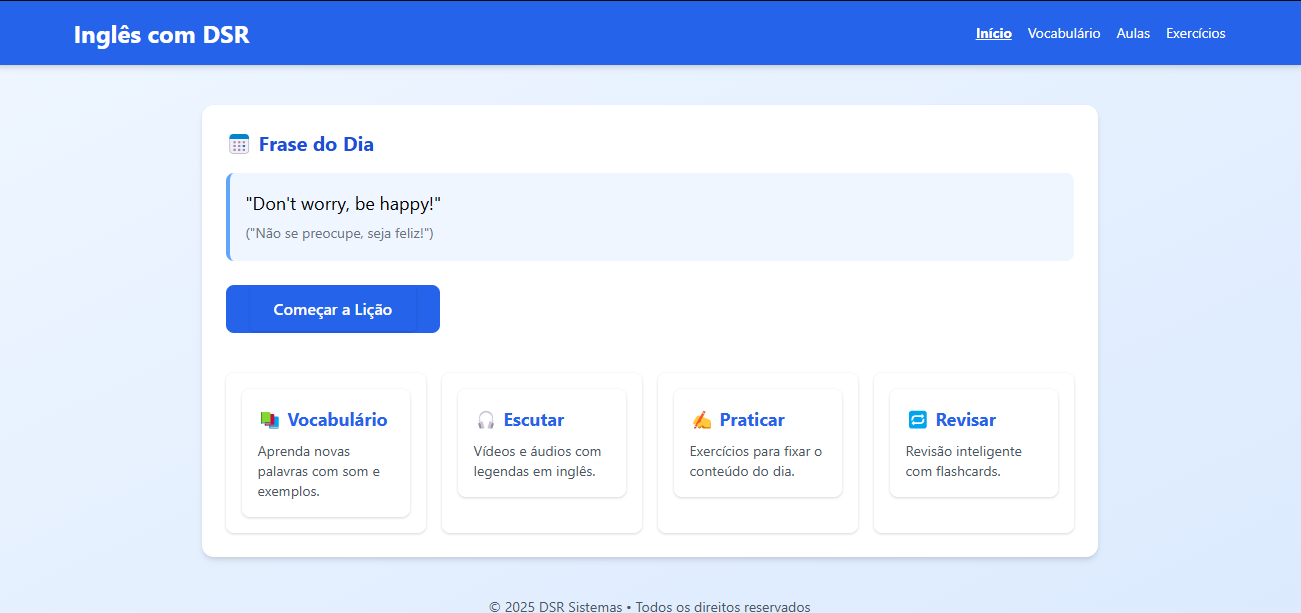This screenshot has width=1301, height=613.
Task: Open the Vocabulário page from top navigation
Action: tap(1064, 33)
